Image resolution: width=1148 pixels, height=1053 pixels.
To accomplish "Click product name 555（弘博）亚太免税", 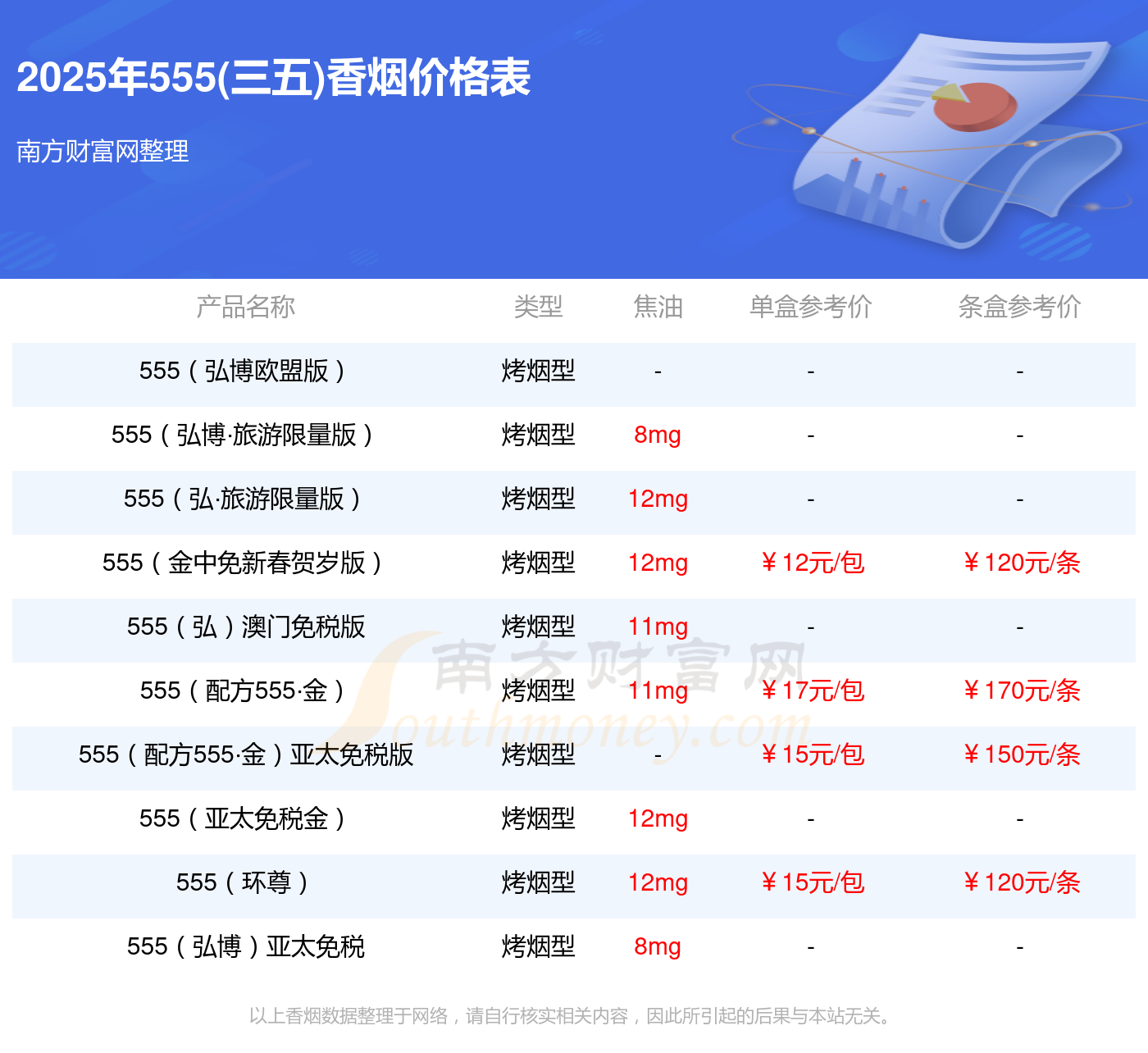I will point(245,946).
